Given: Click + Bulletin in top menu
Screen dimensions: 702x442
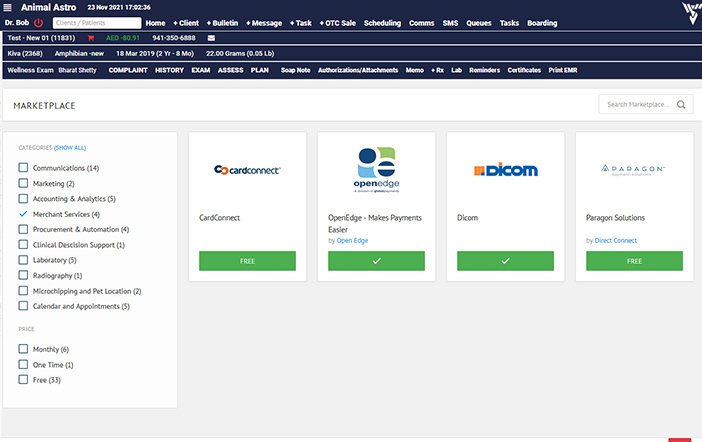Looking at the screenshot, I should tap(222, 23).
